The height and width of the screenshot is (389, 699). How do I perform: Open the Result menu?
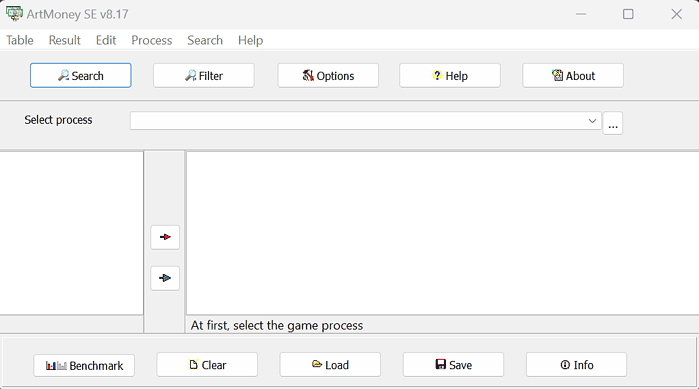65,40
